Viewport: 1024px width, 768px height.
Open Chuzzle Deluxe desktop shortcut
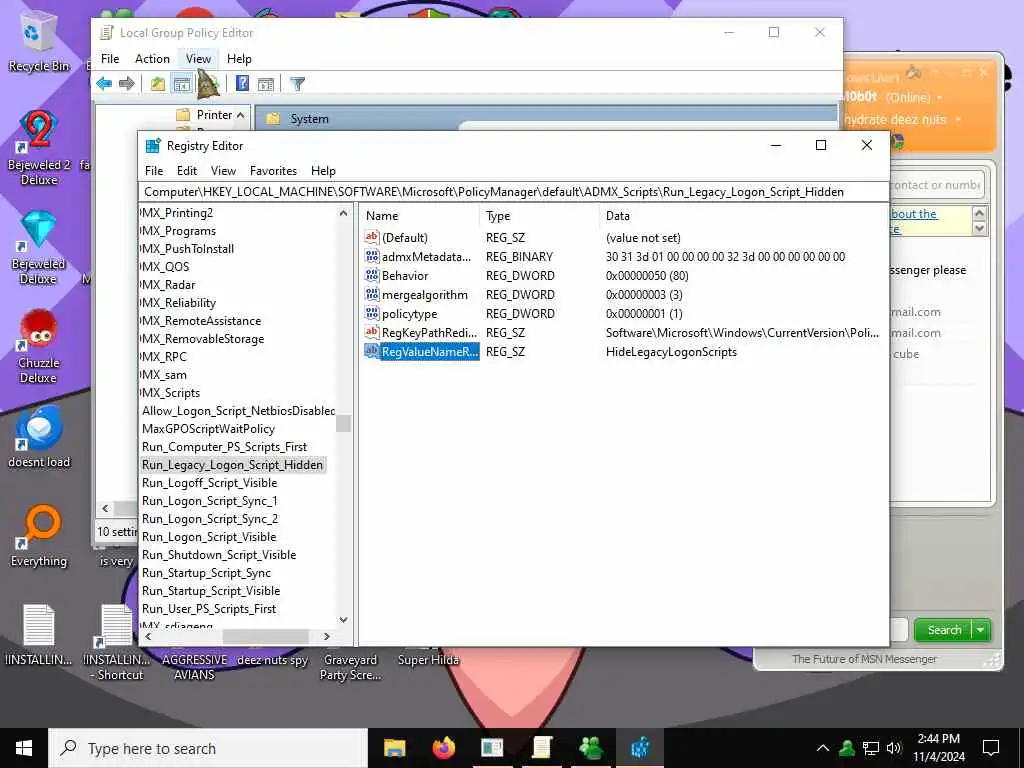(39, 346)
